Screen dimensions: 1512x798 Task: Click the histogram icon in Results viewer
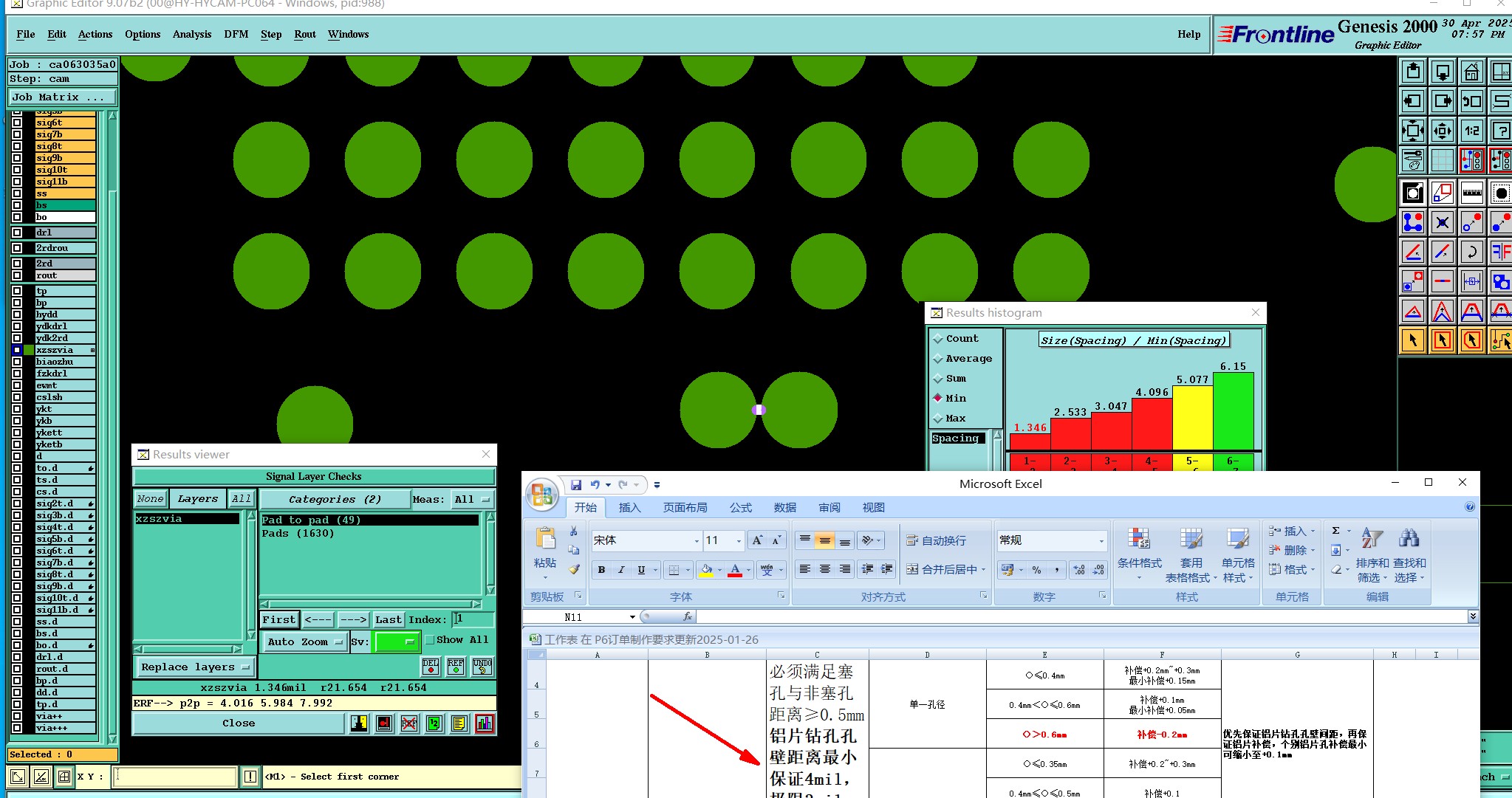485,723
